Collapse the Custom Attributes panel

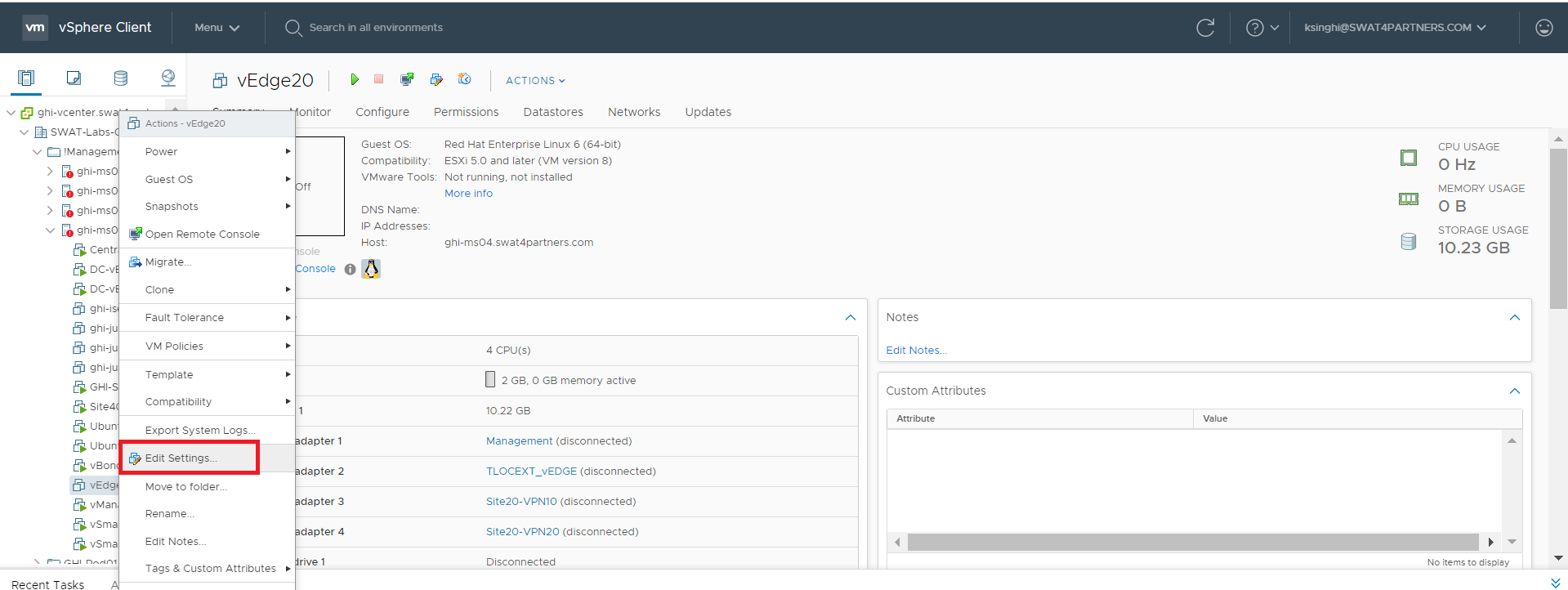pos(1514,391)
